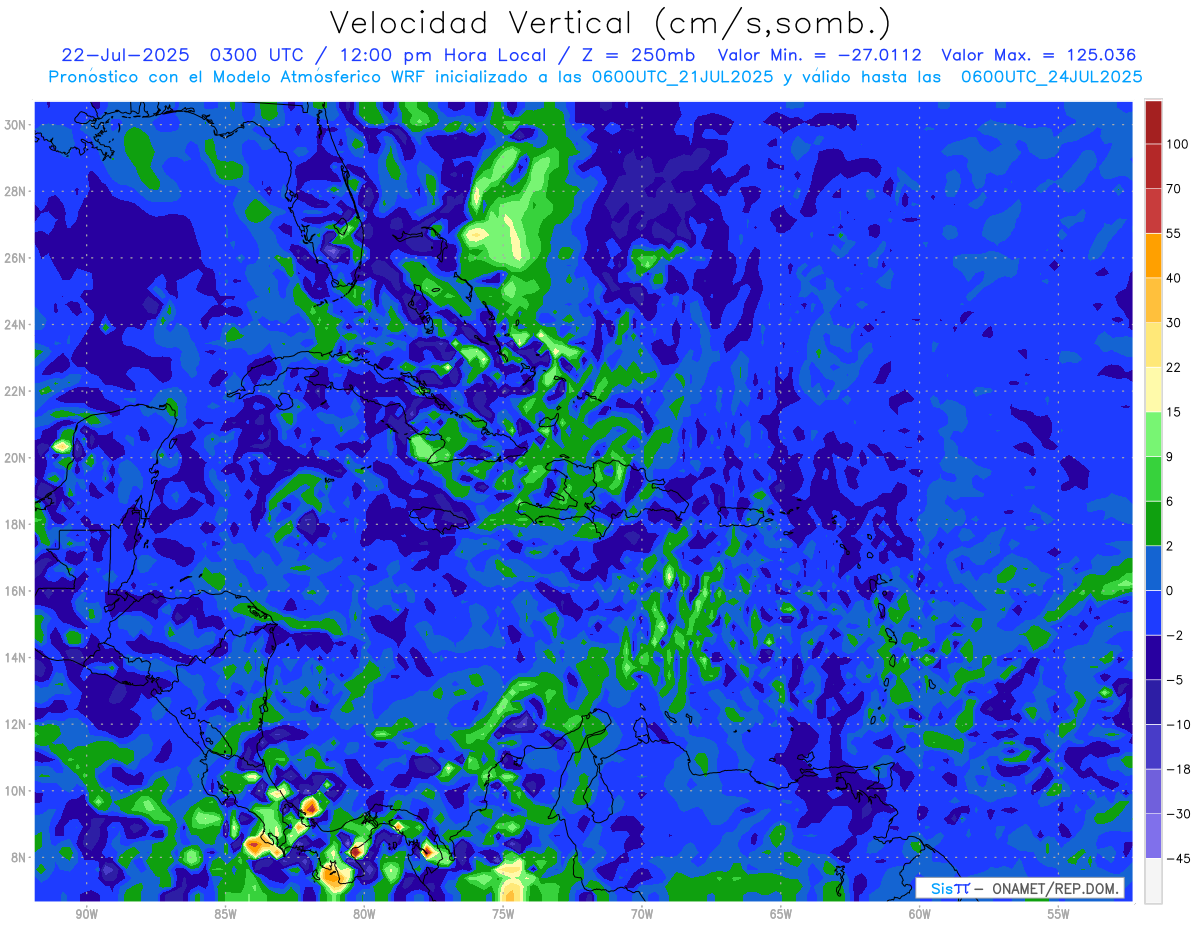Click the '55W' longitude label

1059,914
